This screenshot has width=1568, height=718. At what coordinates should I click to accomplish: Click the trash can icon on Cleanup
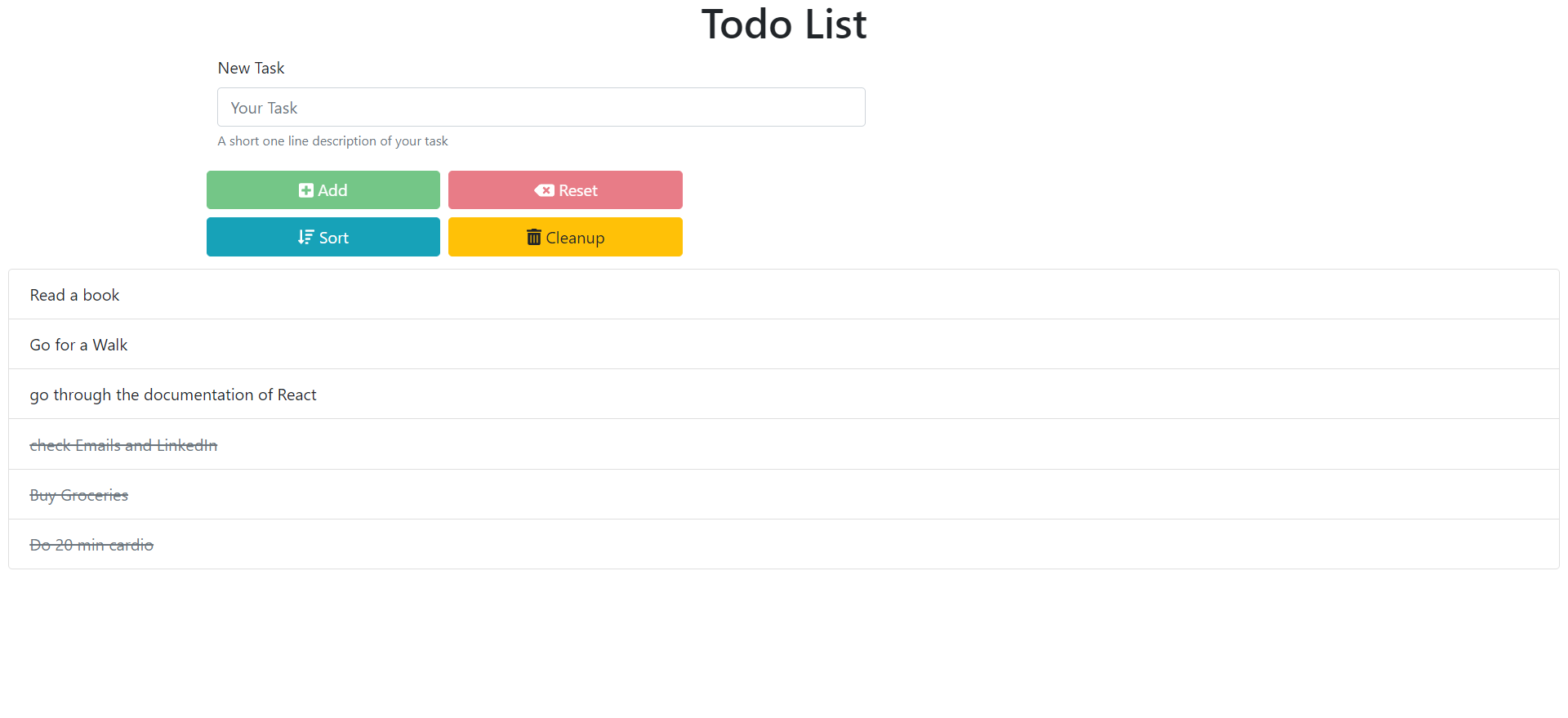point(534,237)
